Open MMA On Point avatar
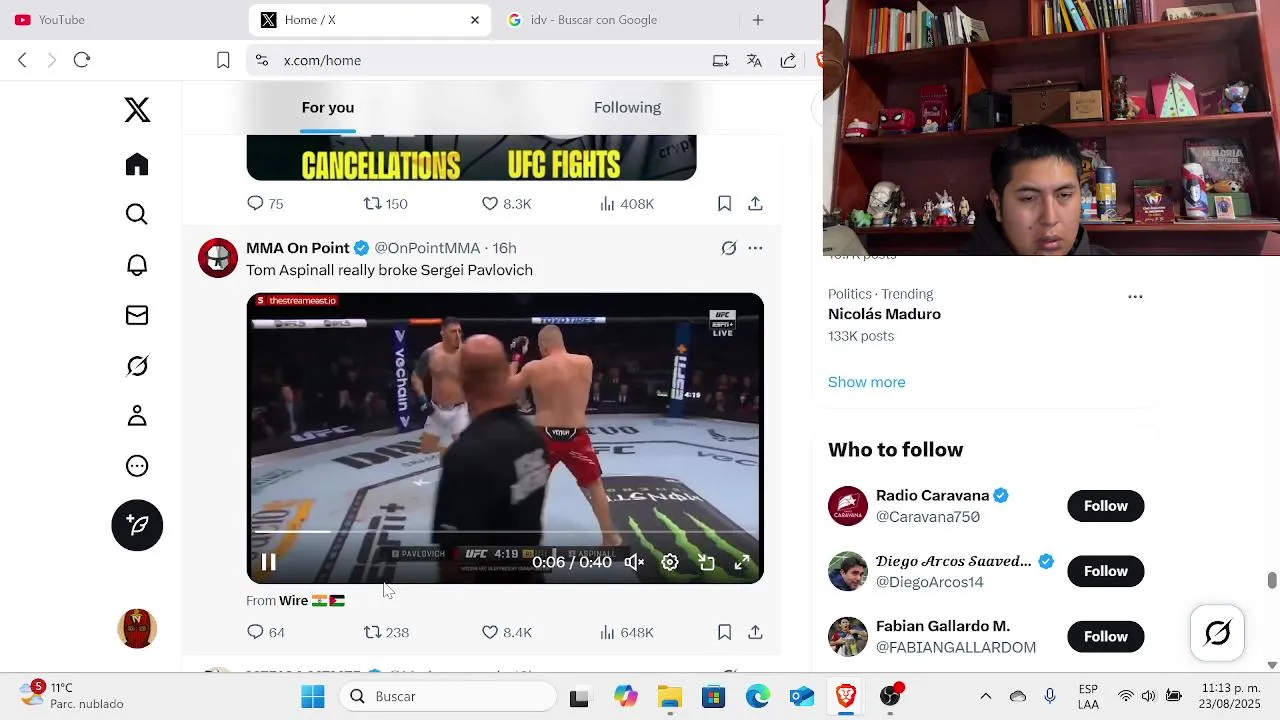The width and height of the screenshot is (1280, 720). (x=218, y=258)
